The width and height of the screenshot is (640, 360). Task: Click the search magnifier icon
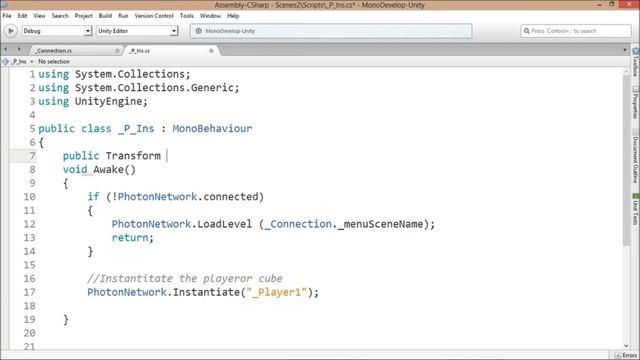point(526,31)
